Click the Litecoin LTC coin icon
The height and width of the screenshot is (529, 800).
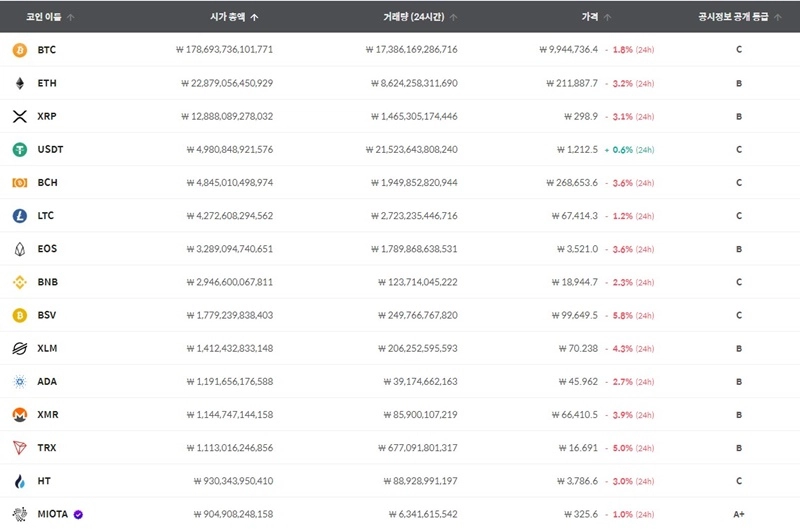[x=19, y=216]
